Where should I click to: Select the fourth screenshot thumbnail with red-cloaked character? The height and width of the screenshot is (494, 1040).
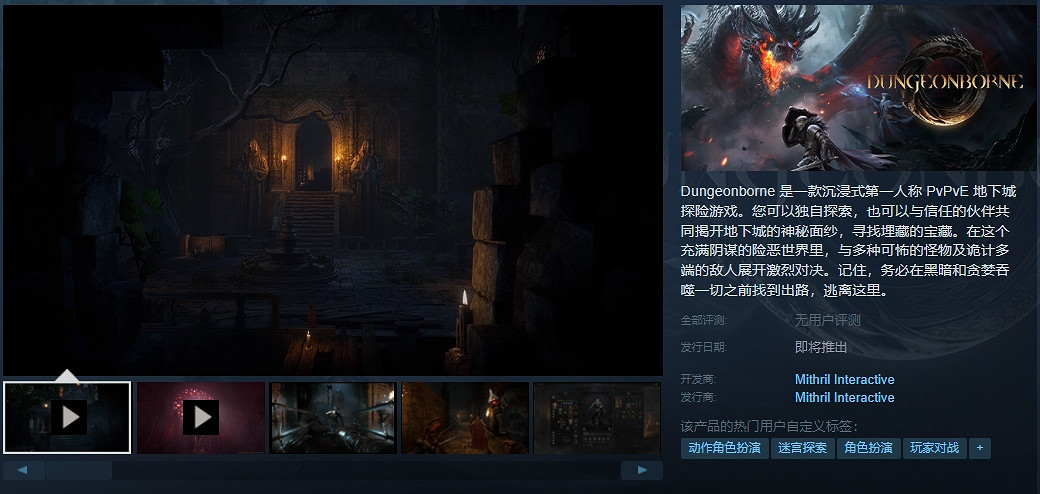[465, 418]
